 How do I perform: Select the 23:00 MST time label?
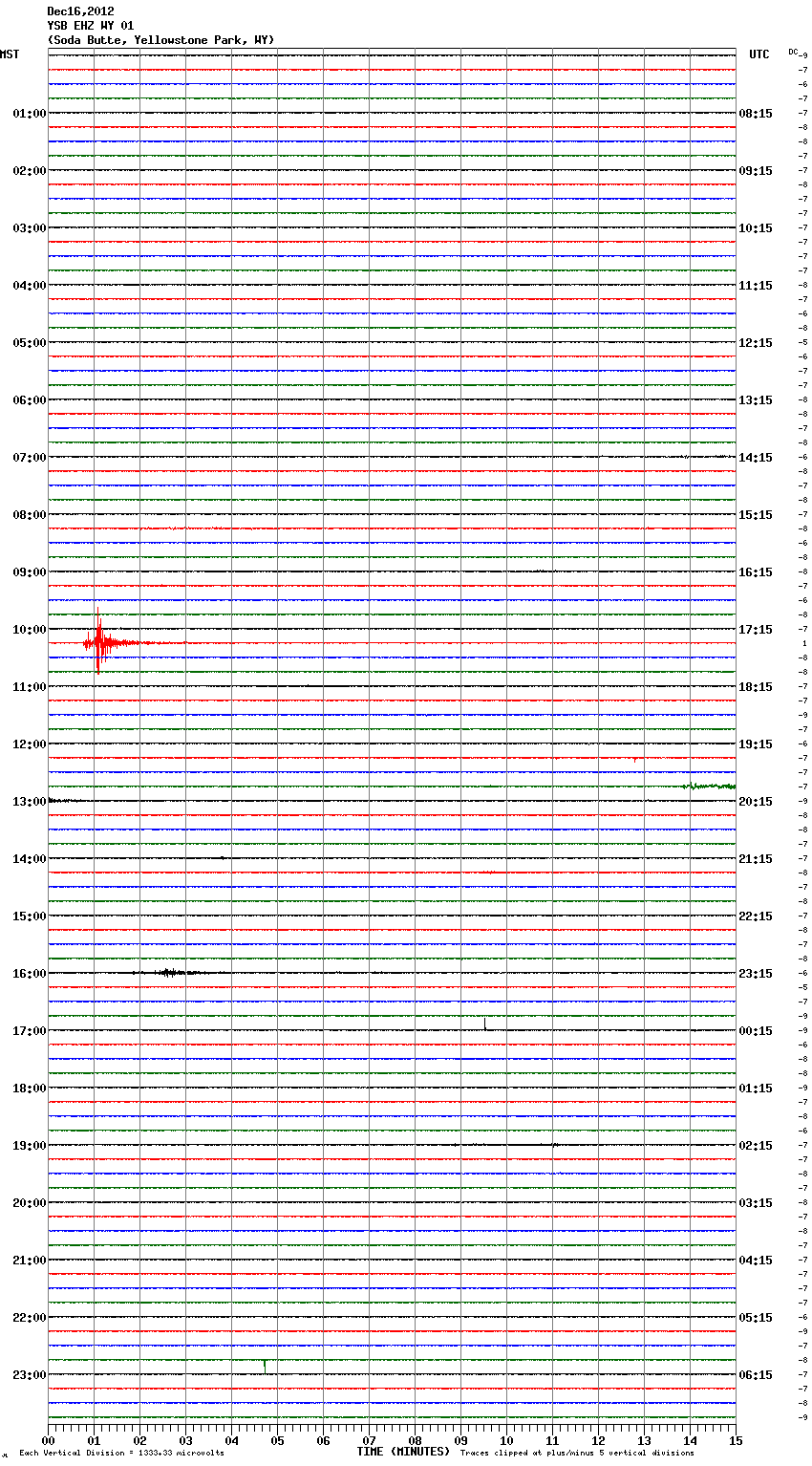coord(30,1375)
